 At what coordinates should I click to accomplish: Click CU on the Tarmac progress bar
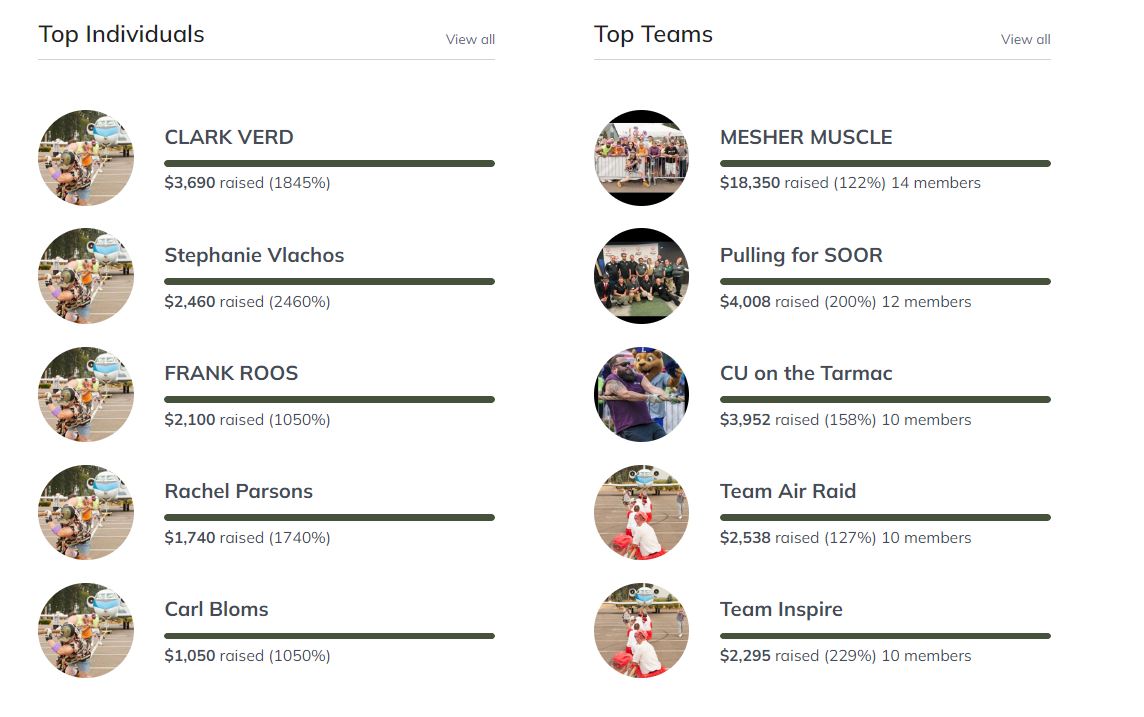click(885, 399)
